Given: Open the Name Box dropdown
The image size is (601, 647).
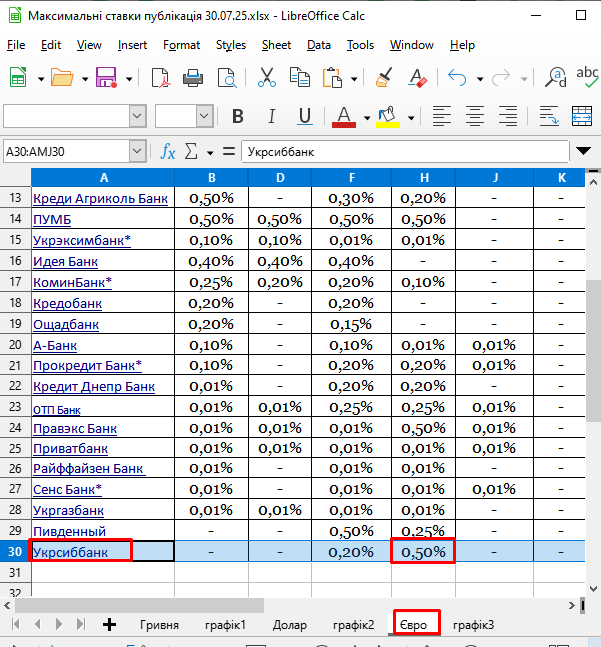Looking at the screenshot, I should [137, 151].
